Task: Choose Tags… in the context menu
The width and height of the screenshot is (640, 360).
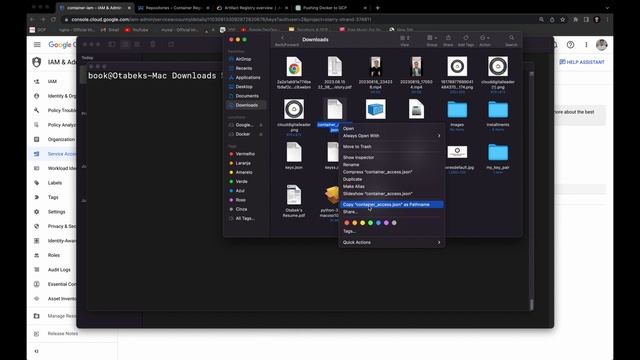Action: pos(391,231)
